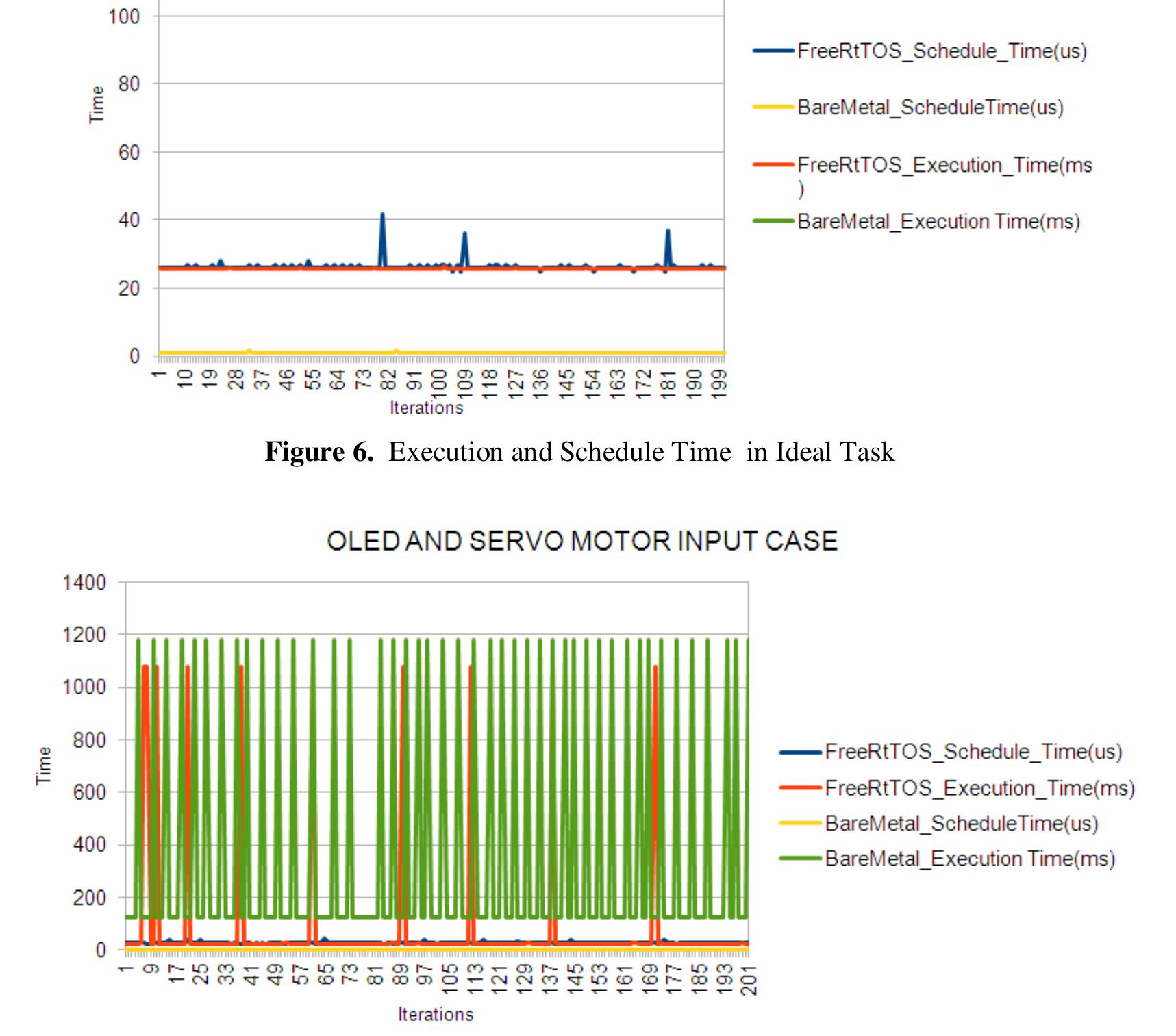Click the Time axis label of bottom chart

(43, 766)
